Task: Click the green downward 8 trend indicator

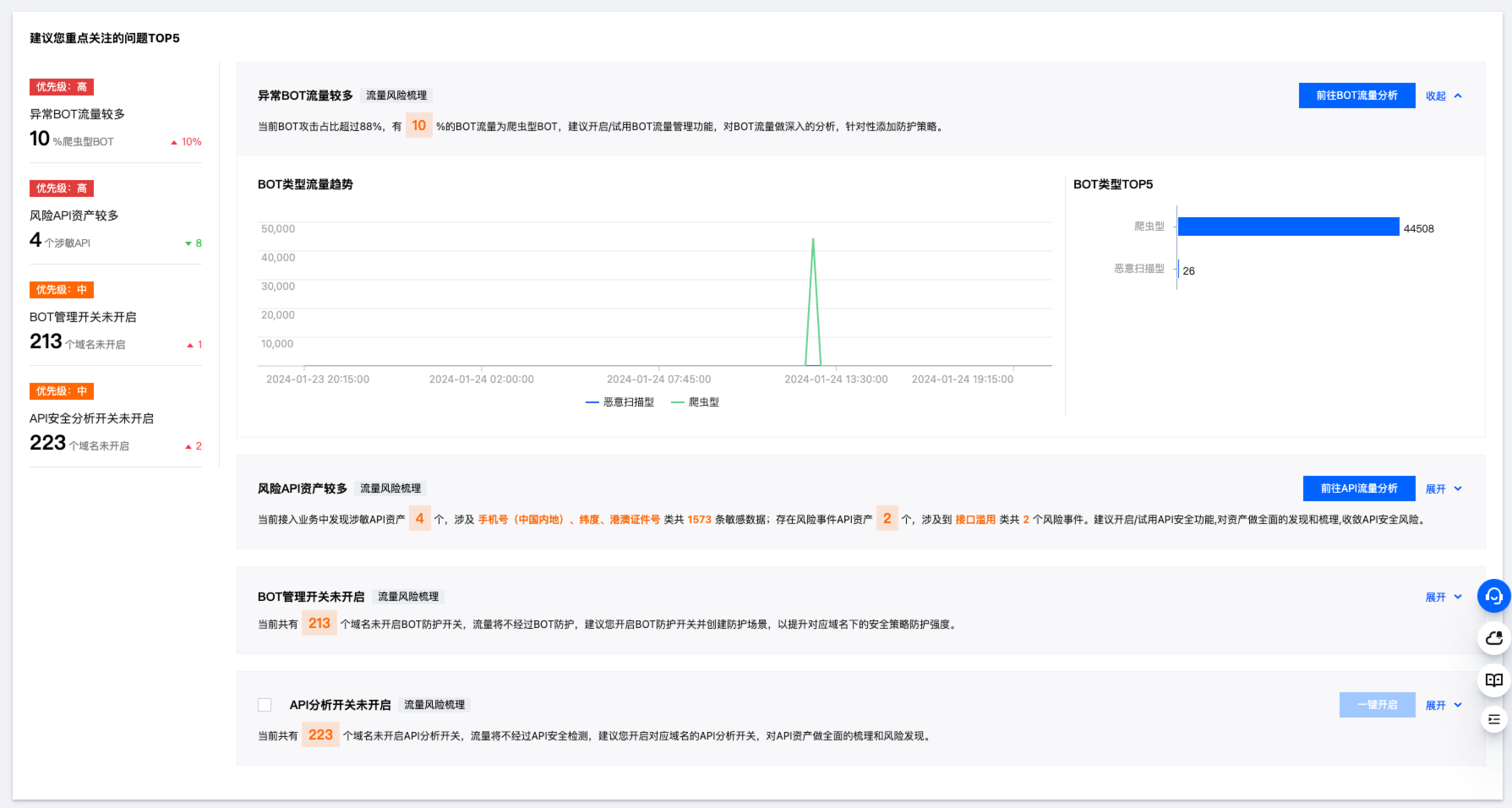Action: (x=194, y=243)
